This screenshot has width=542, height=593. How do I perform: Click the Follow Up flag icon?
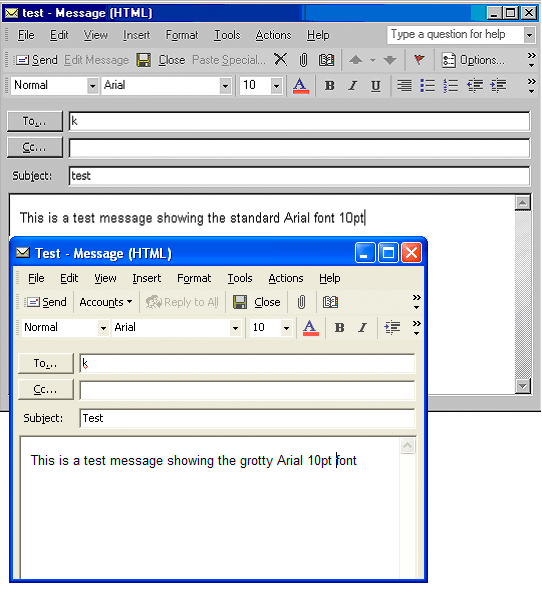[x=419, y=59]
